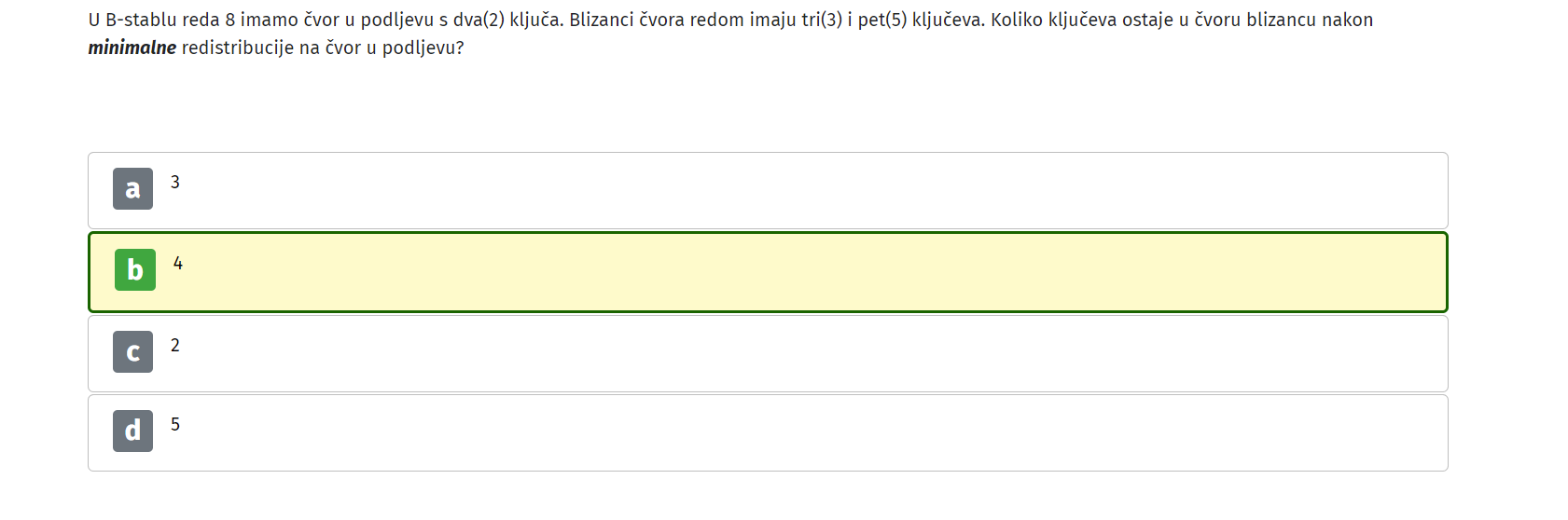Click the number 4 next to badge b
The image size is (1568, 520).
pos(178,264)
